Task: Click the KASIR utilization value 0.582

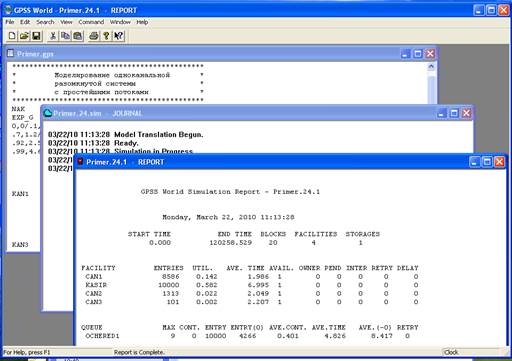Action: [207, 285]
